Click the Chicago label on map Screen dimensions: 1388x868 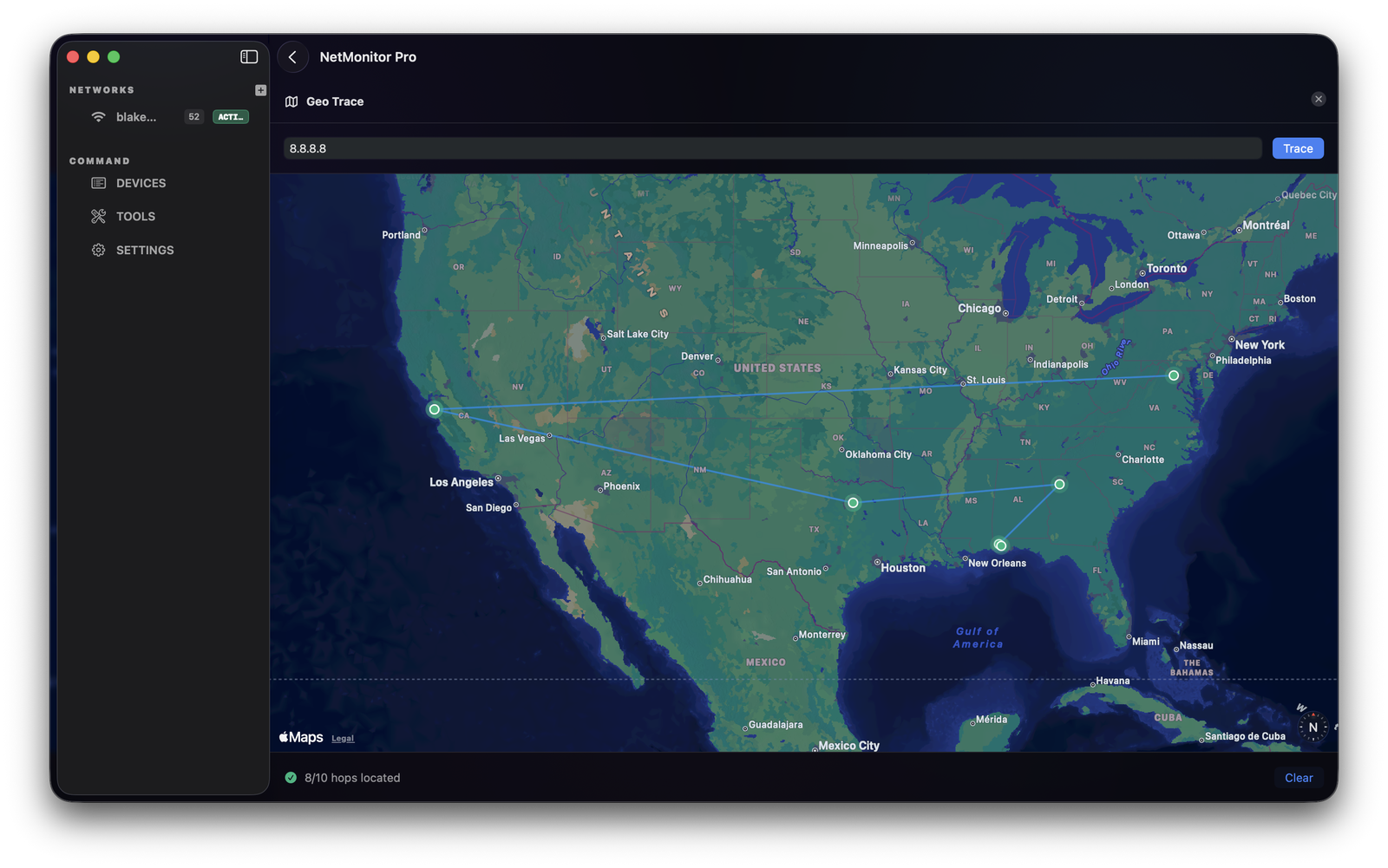[979, 309]
